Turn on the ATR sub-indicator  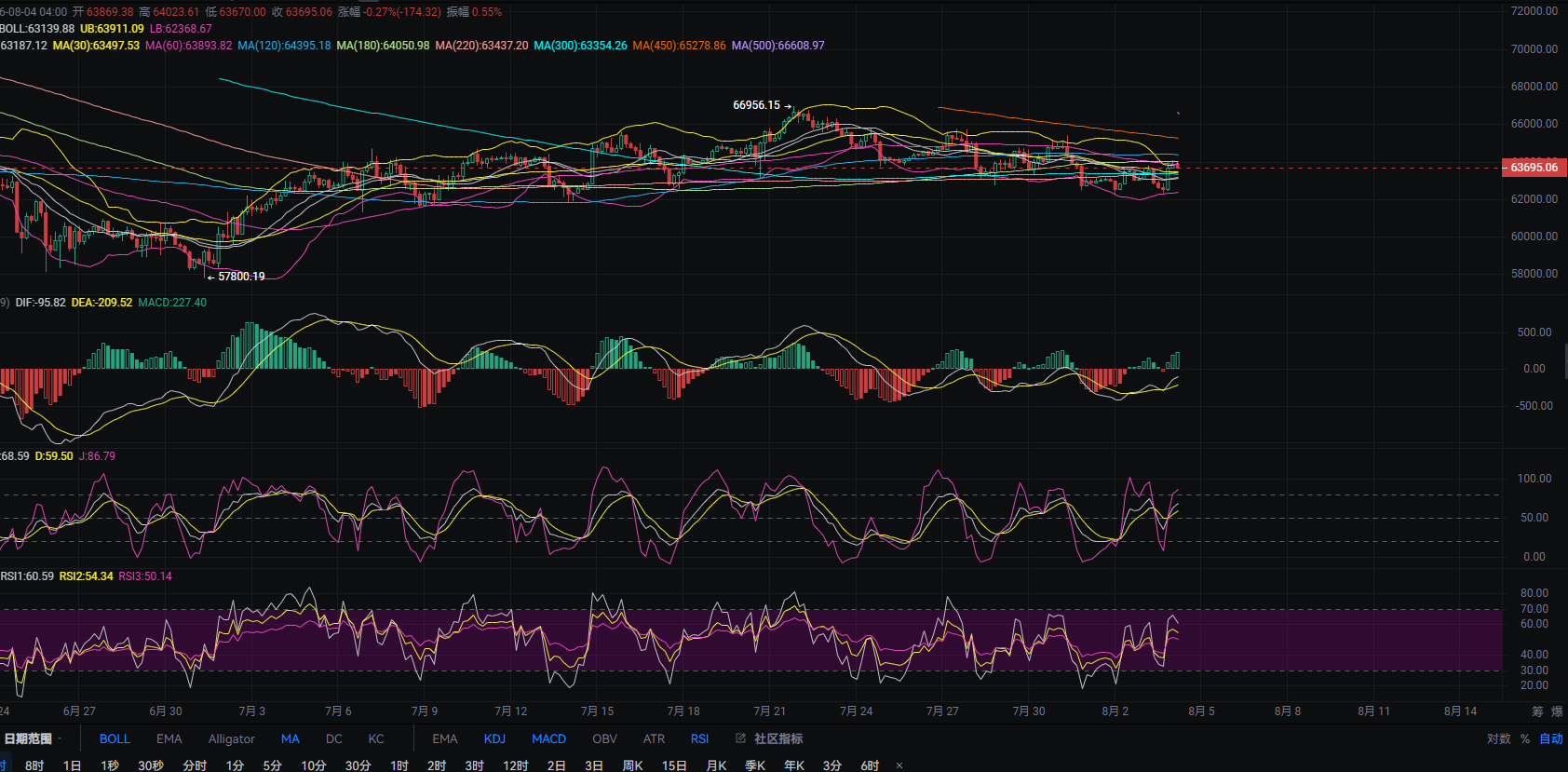pos(654,738)
